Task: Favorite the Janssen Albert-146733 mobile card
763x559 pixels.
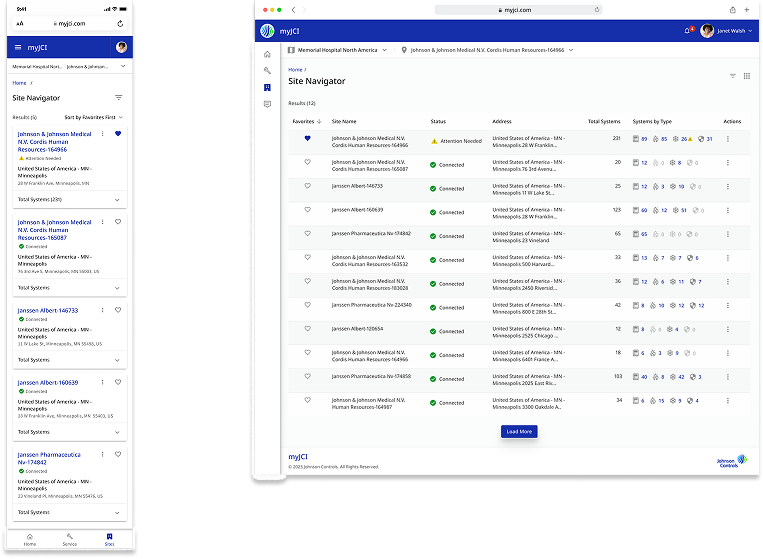Action: (x=117, y=311)
